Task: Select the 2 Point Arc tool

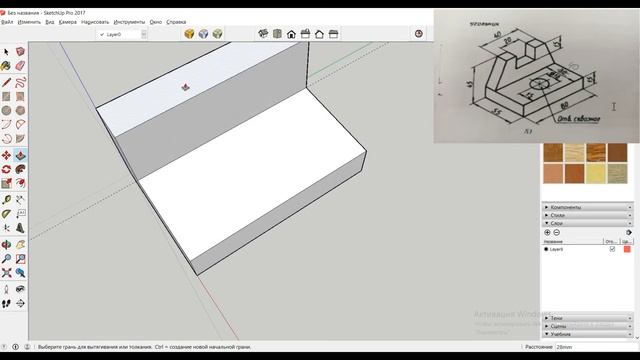Action: (20, 124)
